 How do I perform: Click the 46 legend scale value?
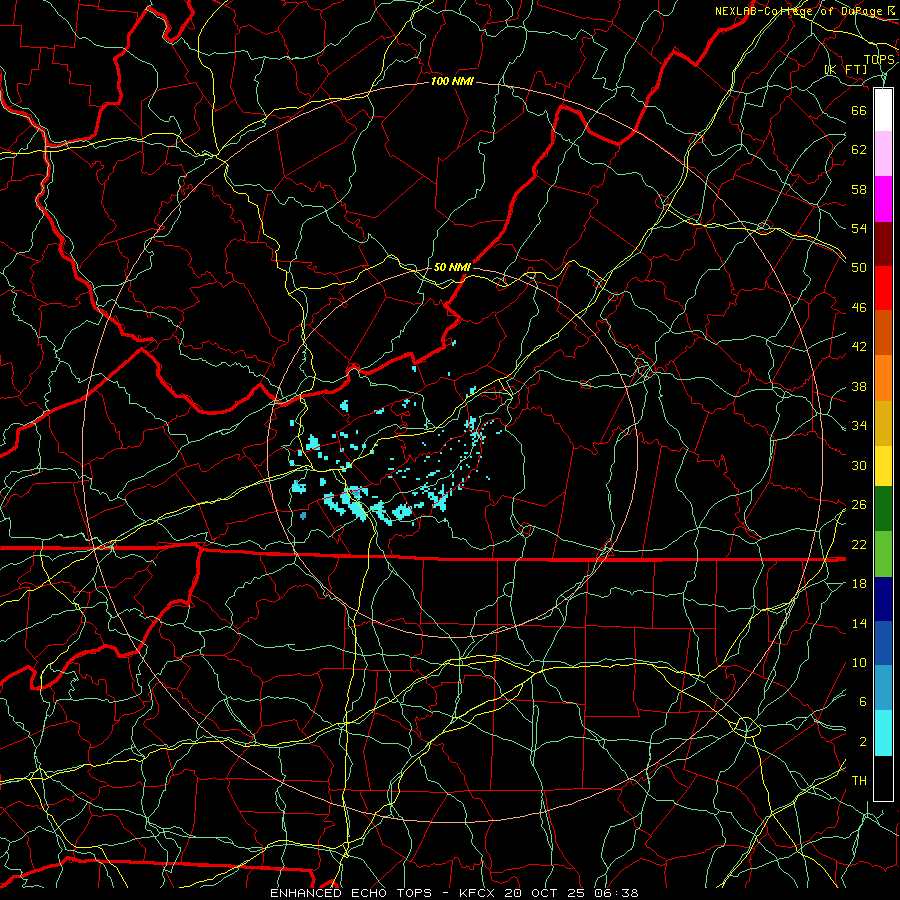point(859,308)
